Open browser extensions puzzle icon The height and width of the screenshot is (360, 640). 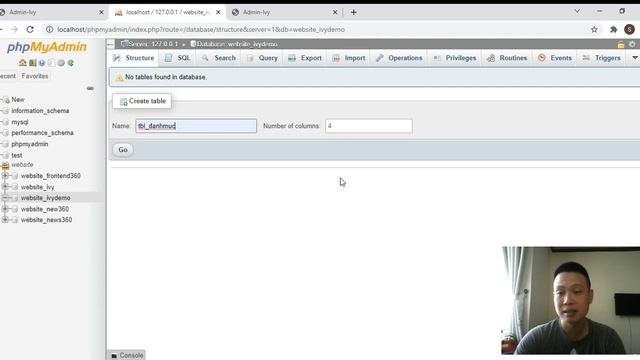click(613, 29)
